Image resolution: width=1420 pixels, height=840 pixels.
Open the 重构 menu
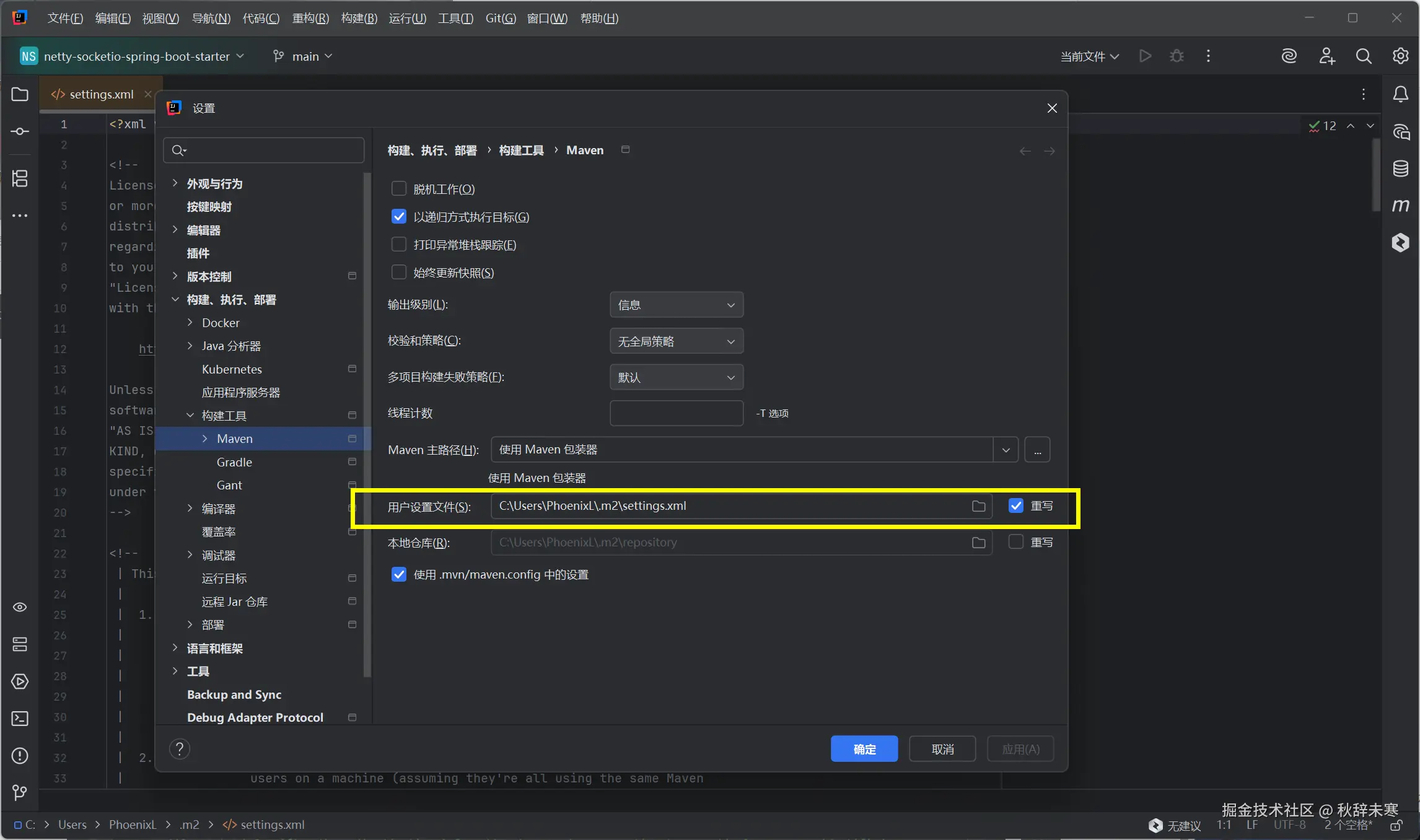pos(310,18)
